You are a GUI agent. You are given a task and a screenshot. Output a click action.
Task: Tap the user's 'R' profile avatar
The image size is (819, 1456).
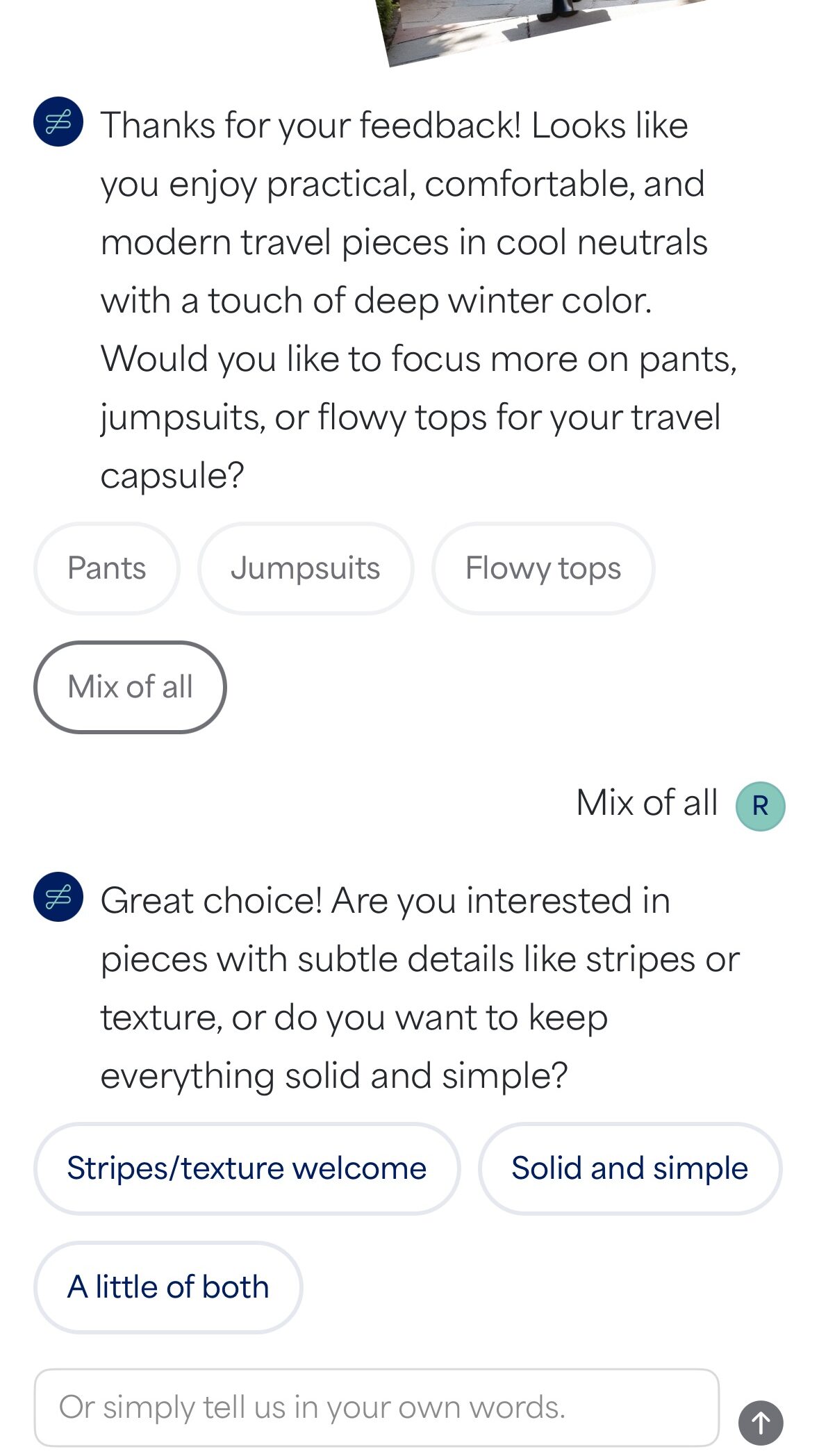coord(760,806)
